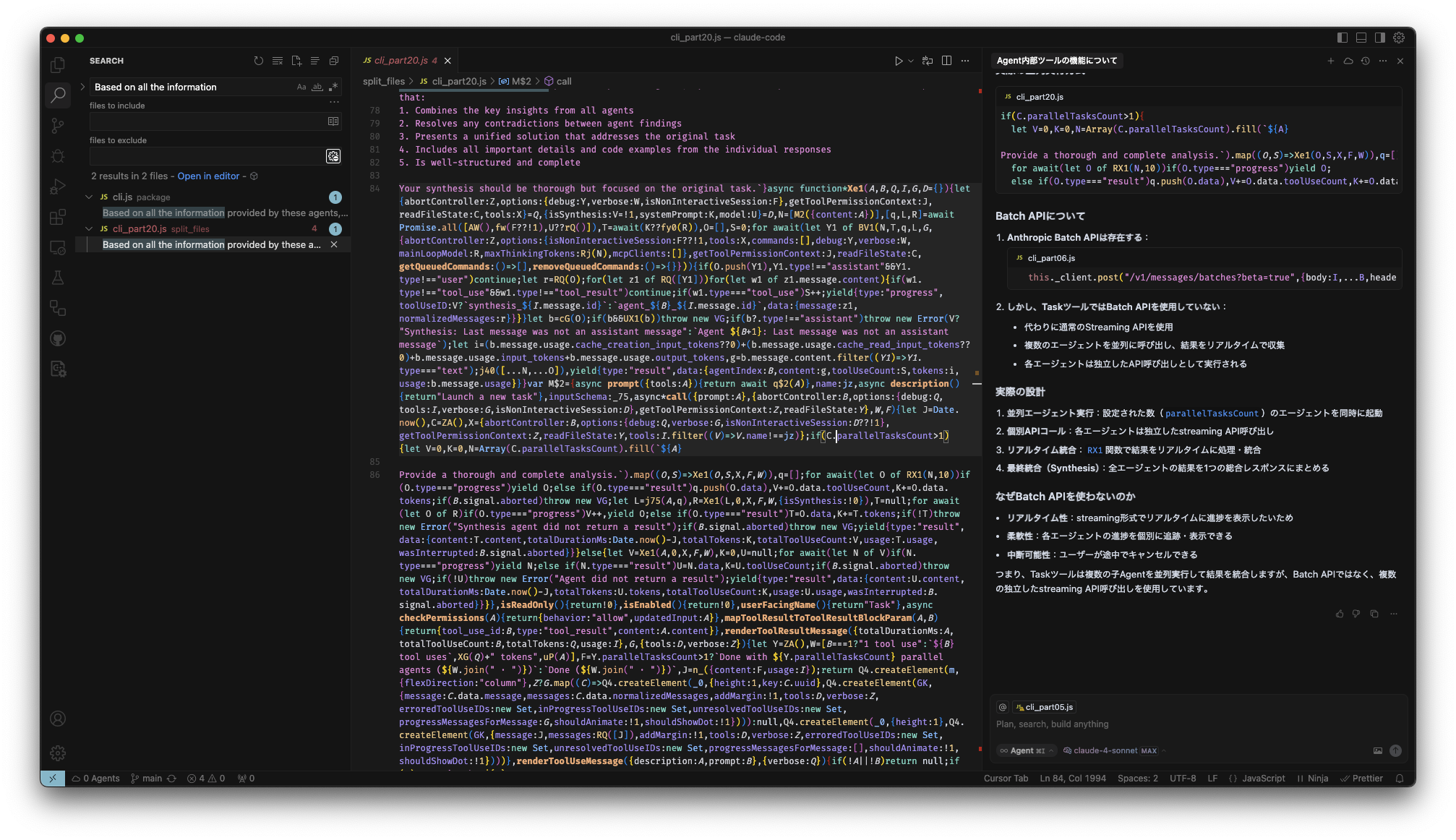Add context with the @ button
The height and width of the screenshot is (840, 1456).
click(x=1002, y=707)
